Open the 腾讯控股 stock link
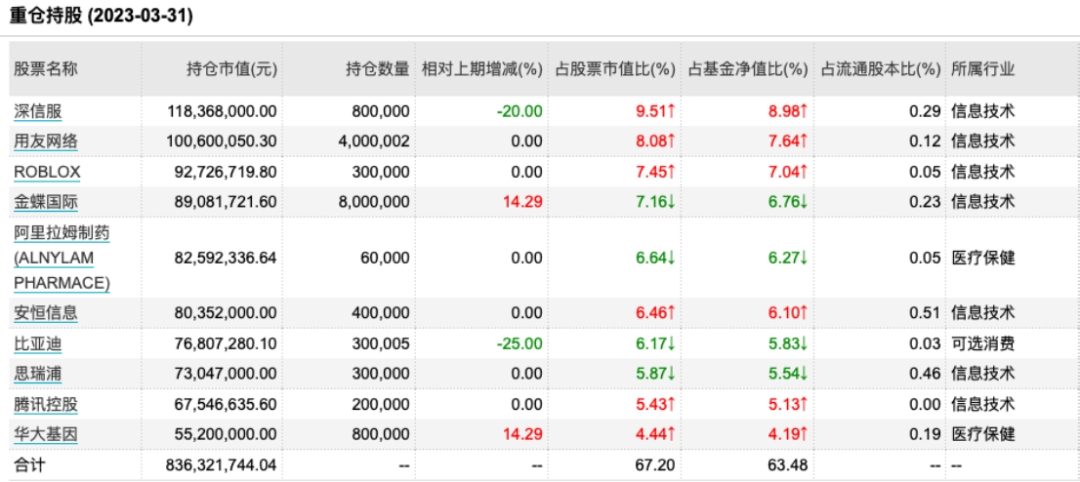This screenshot has height=482, width=1080. tap(45, 404)
